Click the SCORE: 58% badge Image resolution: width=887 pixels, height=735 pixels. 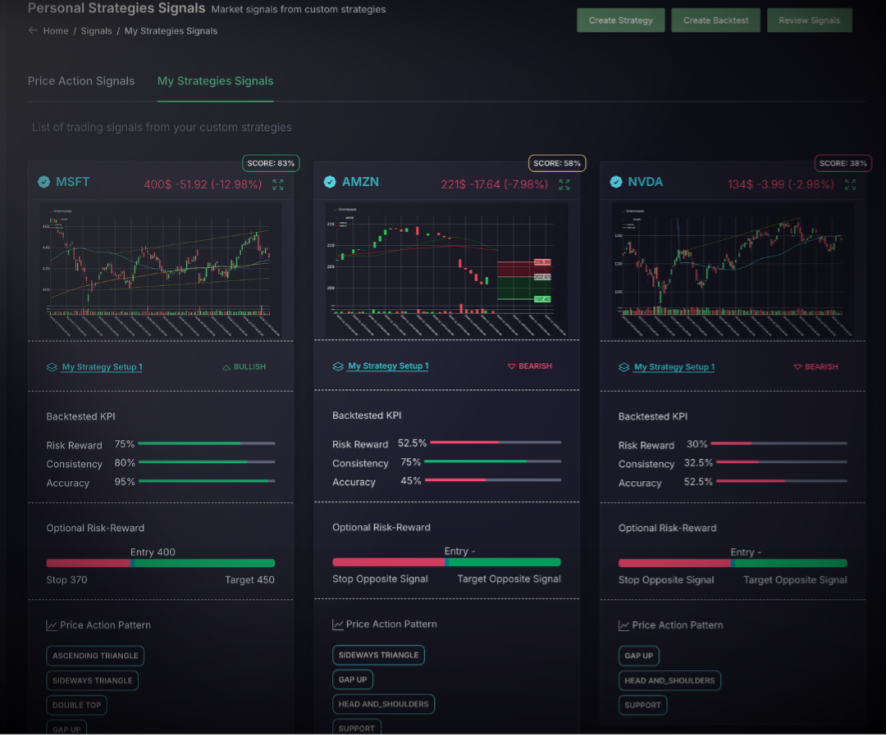pyautogui.click(x=557, y=163)
